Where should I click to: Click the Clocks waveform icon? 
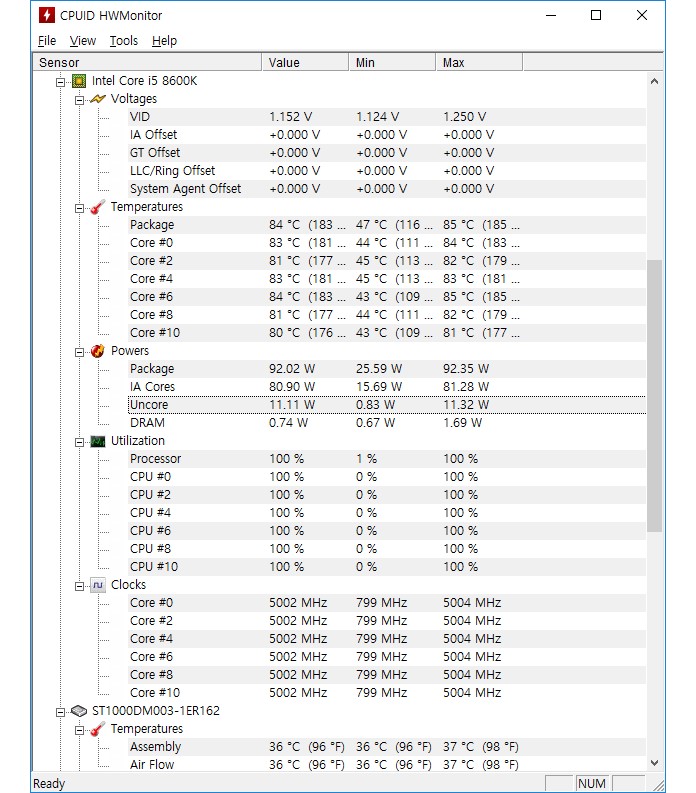(x=98, y=585)
